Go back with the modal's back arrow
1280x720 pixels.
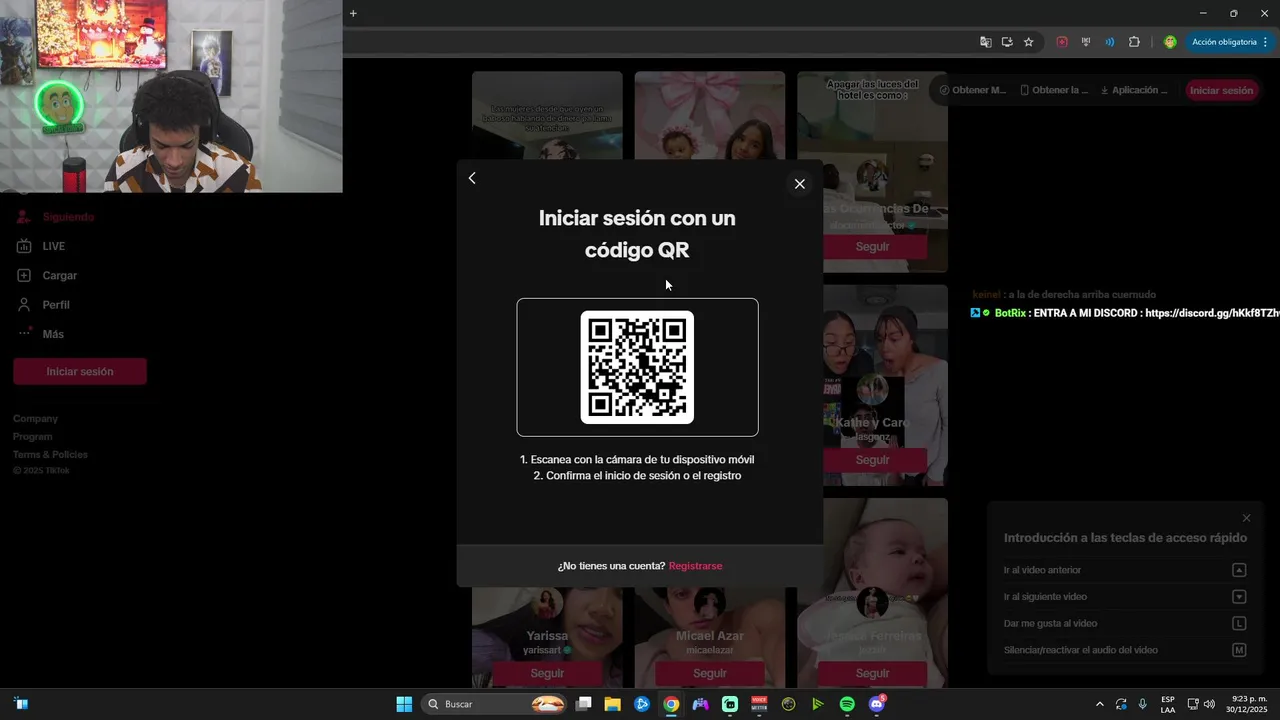pyautogui.click(x=472, y=178)
